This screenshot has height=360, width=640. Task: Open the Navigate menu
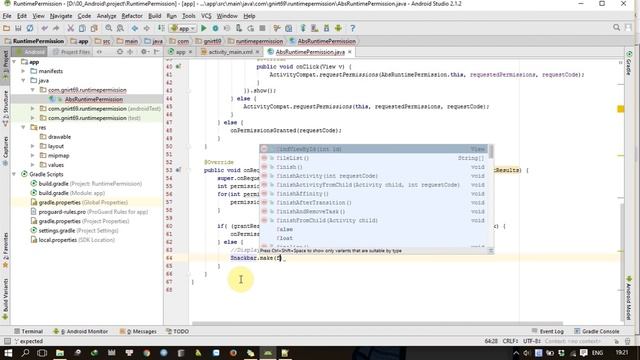tap(61, 16)
